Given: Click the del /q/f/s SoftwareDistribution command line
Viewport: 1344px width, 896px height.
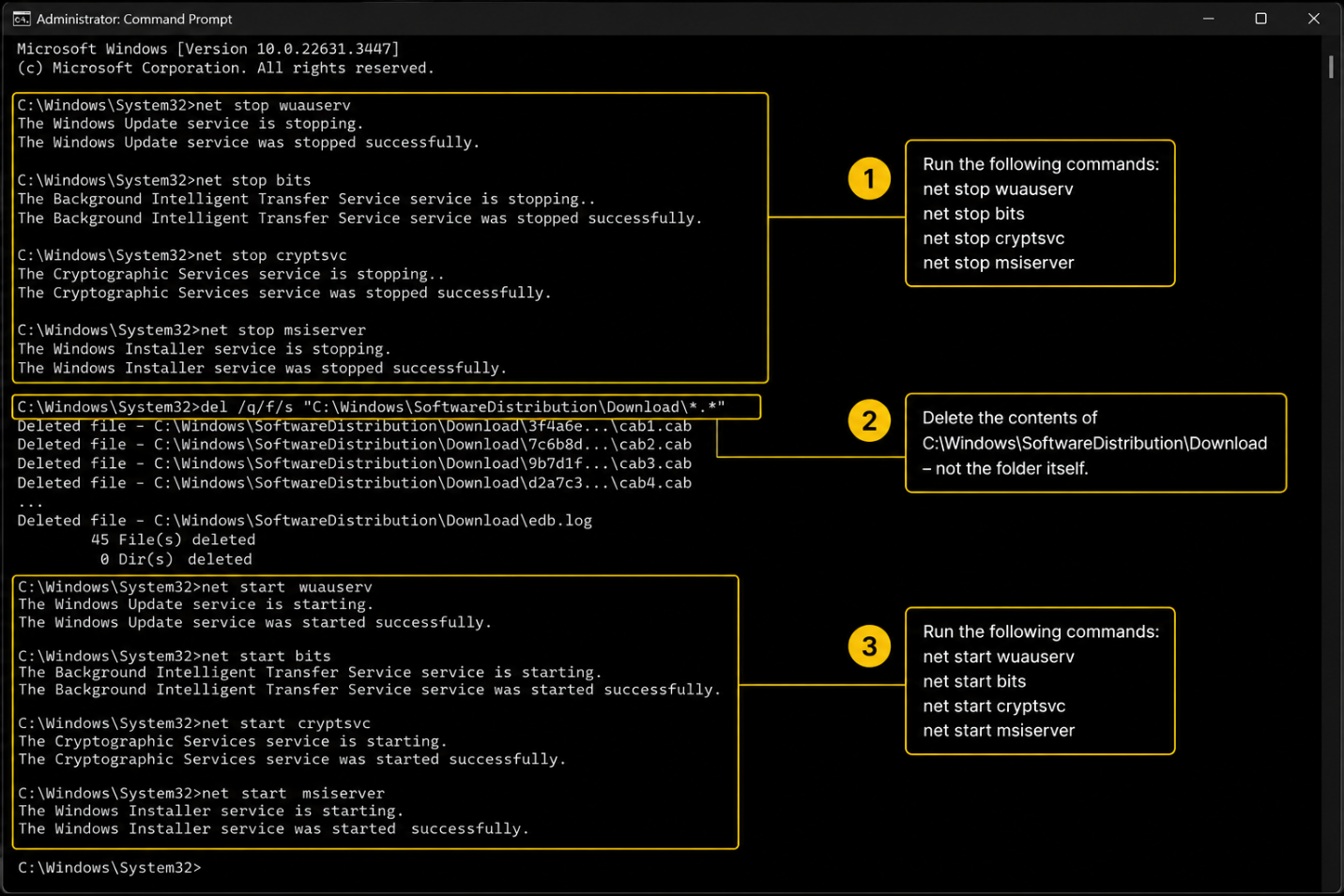Looking at the screenshot, I should [372, 407].
